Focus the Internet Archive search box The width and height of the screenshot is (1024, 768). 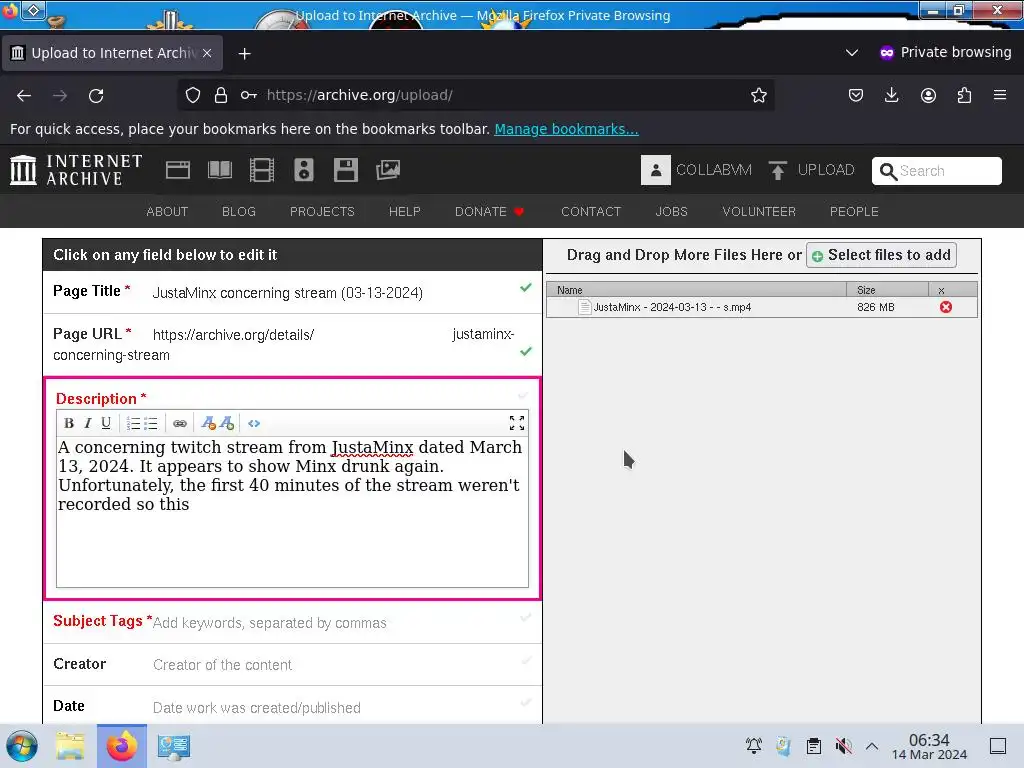pyautogui.click(x=936, y=171)
